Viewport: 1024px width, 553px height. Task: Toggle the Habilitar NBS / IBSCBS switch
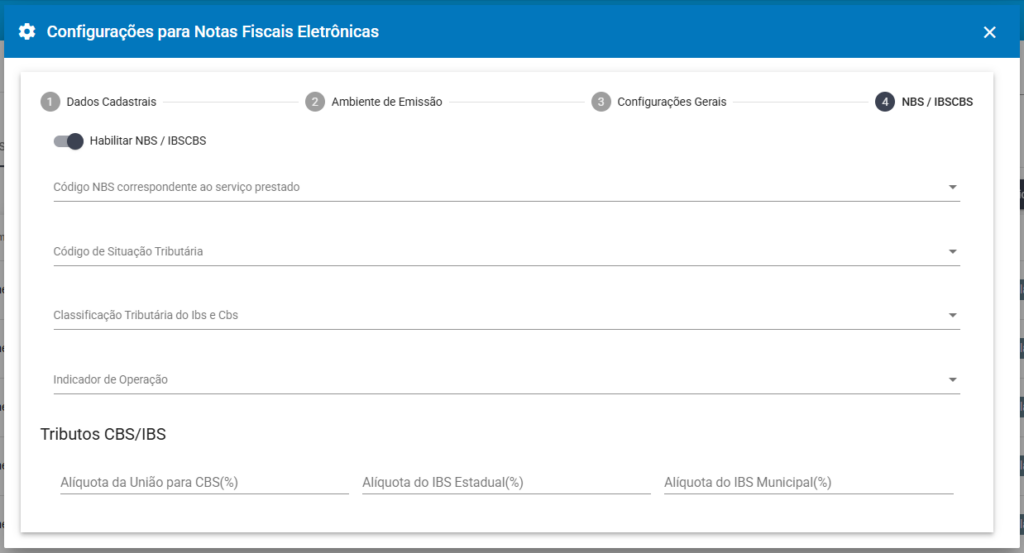68,141
